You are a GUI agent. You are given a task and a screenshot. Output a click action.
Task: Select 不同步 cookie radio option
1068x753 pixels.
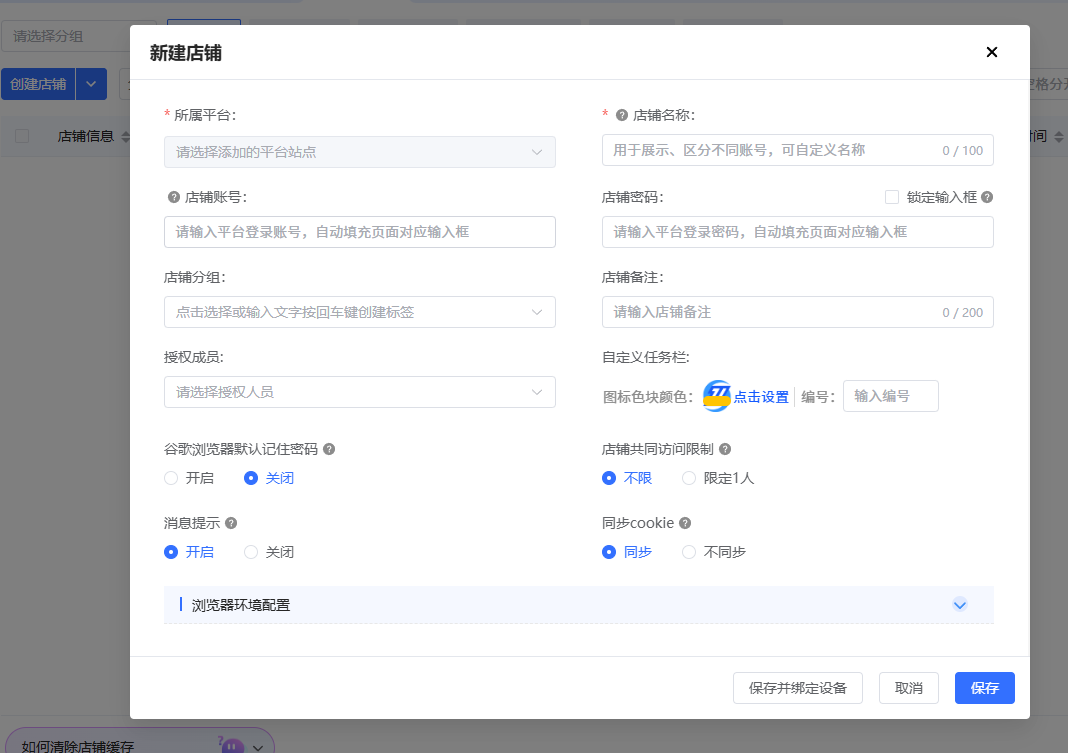(689, 552)
